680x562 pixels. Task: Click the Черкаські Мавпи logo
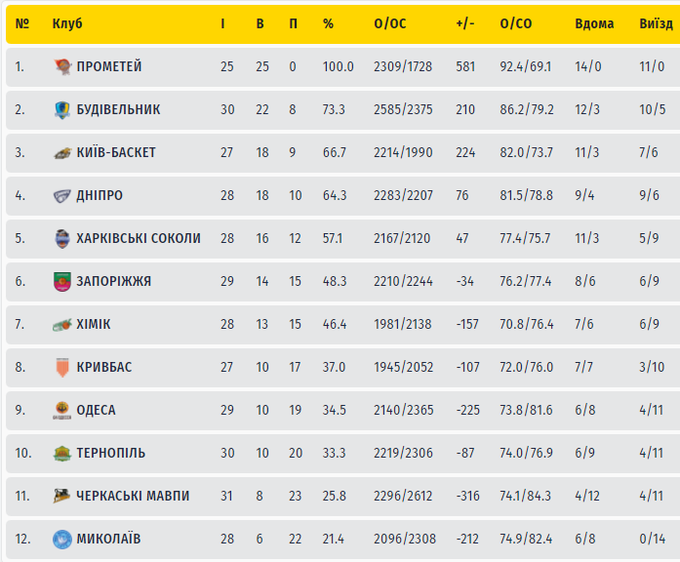point(62,496)
